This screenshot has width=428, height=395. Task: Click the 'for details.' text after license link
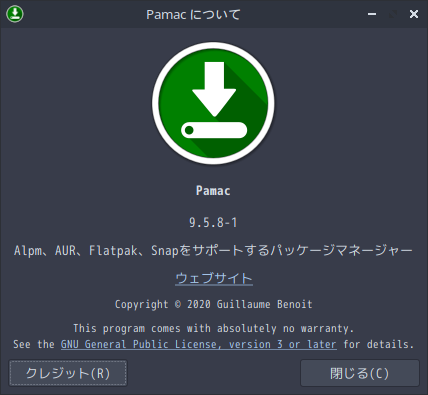pos(379,344)
